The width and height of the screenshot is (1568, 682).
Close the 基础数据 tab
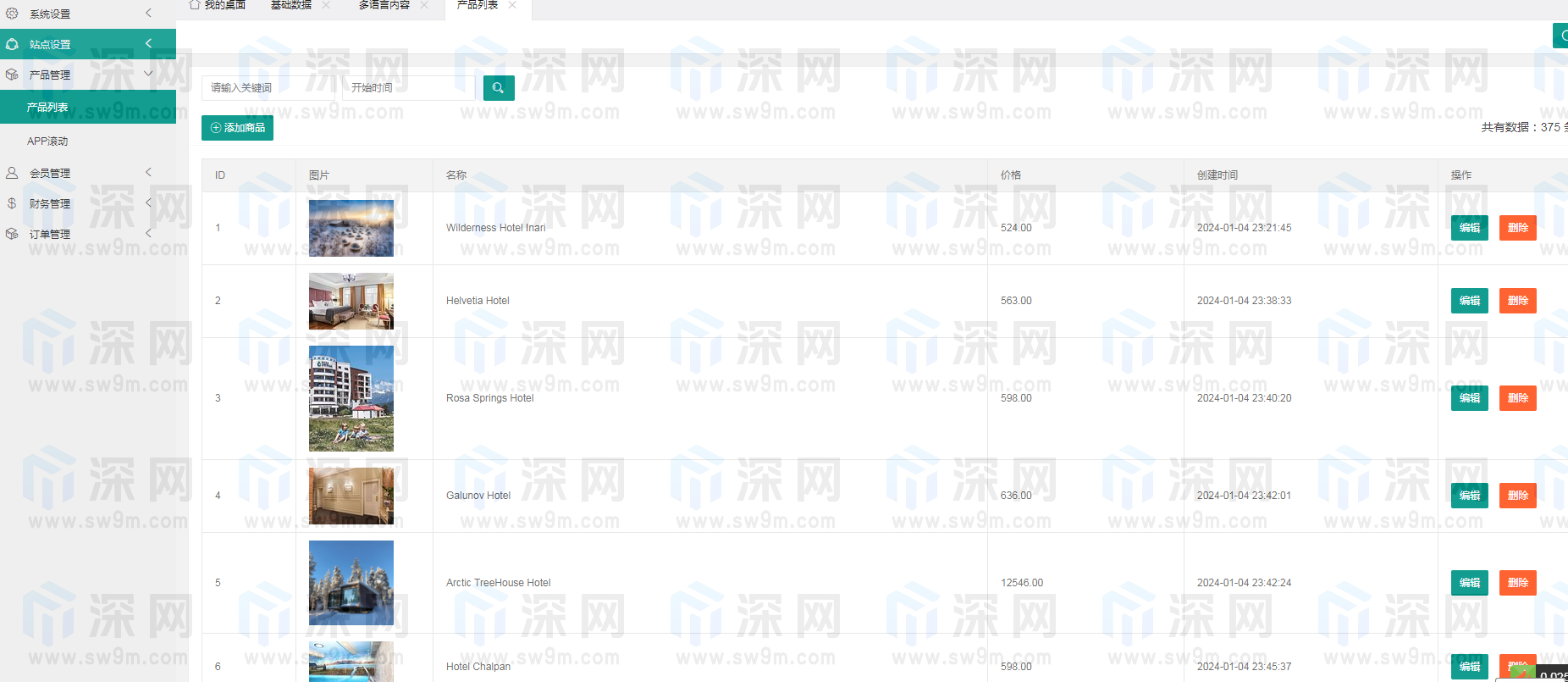tap(326, 5)
